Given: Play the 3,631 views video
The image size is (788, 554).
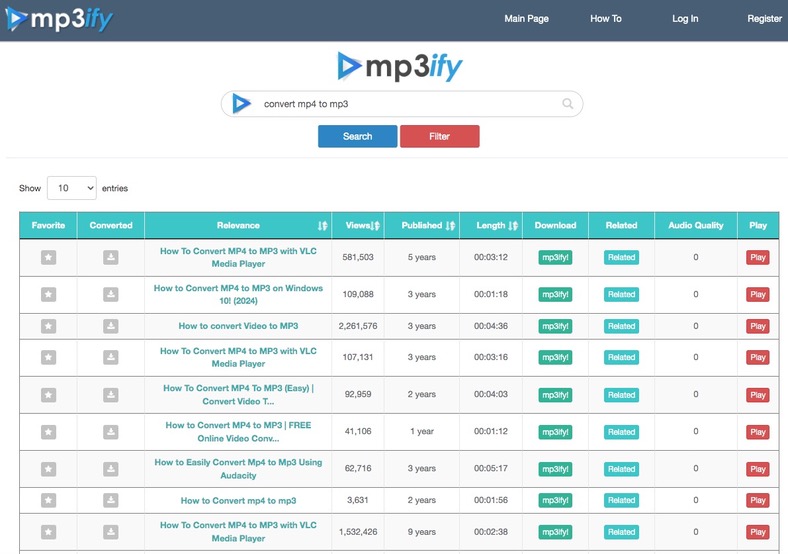Looking at the screenshot, I should coord(757,500).
